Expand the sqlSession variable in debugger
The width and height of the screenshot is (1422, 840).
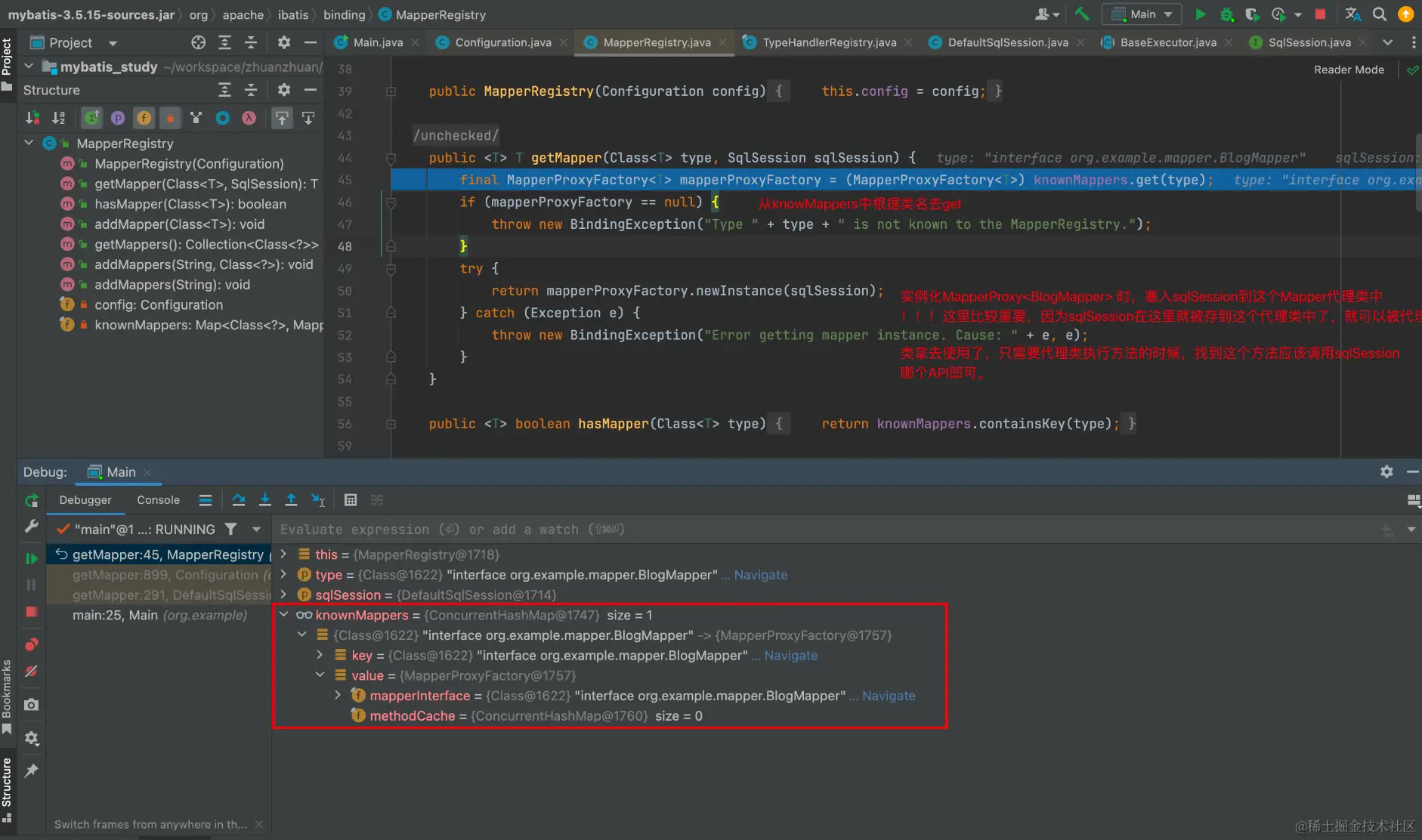(x=283, y=595)
